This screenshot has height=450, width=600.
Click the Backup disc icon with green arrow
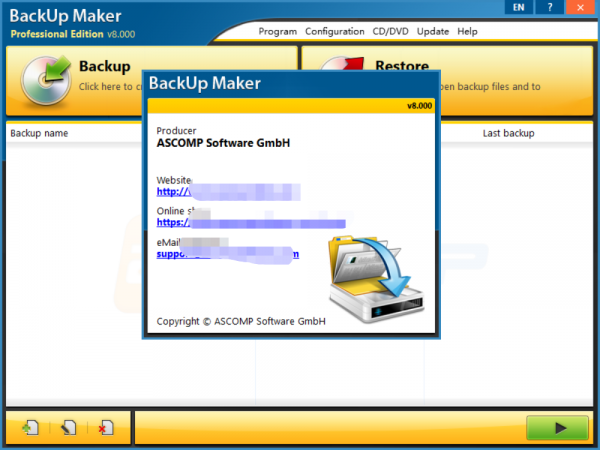[x=40, y=78]
